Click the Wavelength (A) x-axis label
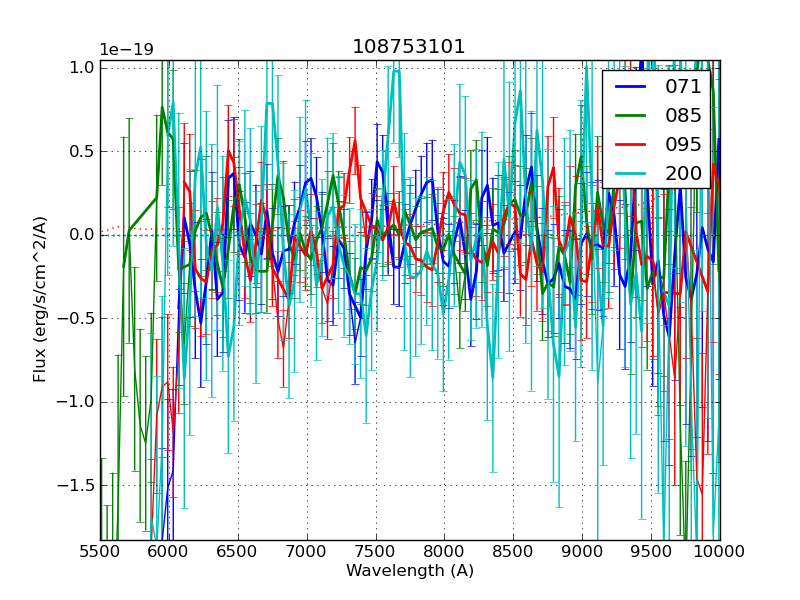This screenshot has width=800, height=600. coord(410,571)
